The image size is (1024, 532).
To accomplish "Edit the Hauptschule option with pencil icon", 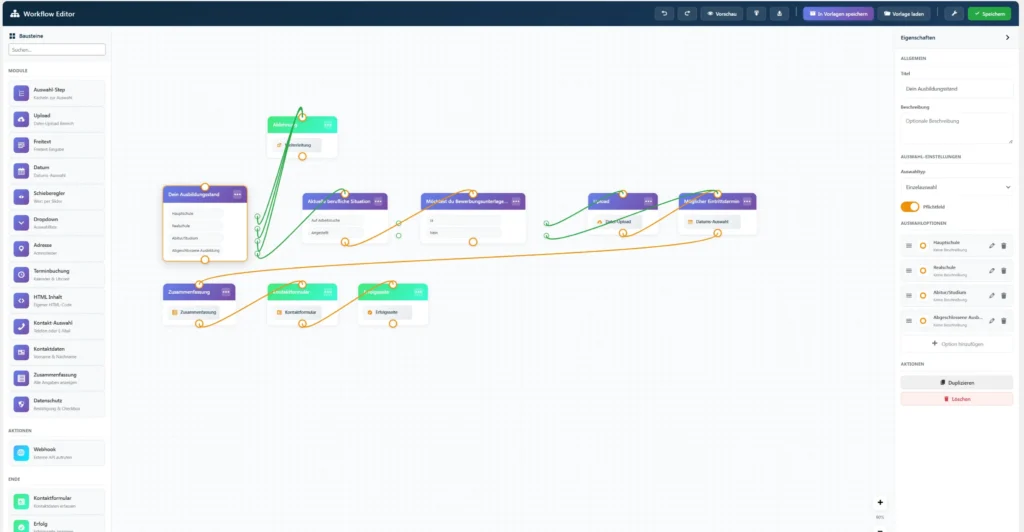I will 992,245.
